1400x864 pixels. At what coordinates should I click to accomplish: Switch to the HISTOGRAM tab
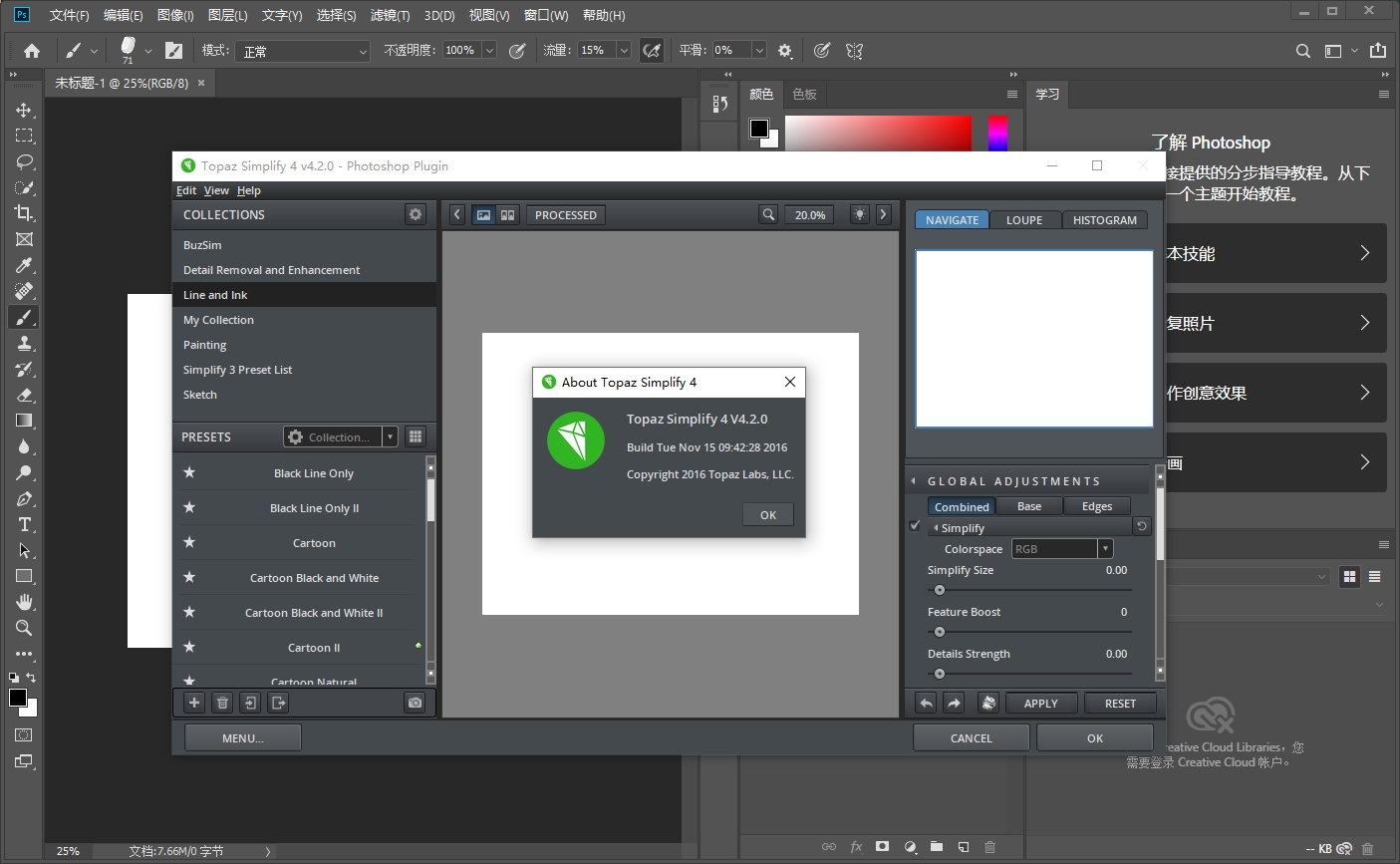pyautogui.click(x=1105, y=220)
